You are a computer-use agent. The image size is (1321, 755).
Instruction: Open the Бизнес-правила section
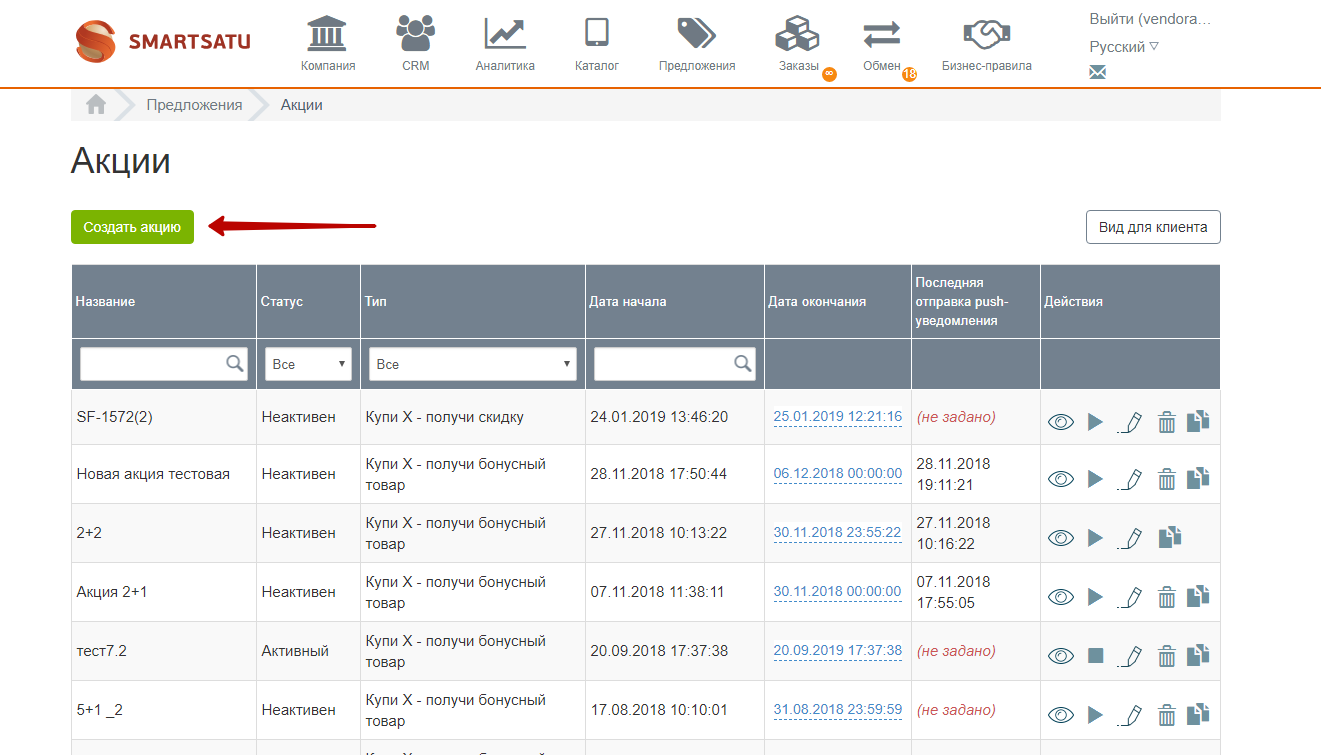click(x=987, y=44)
